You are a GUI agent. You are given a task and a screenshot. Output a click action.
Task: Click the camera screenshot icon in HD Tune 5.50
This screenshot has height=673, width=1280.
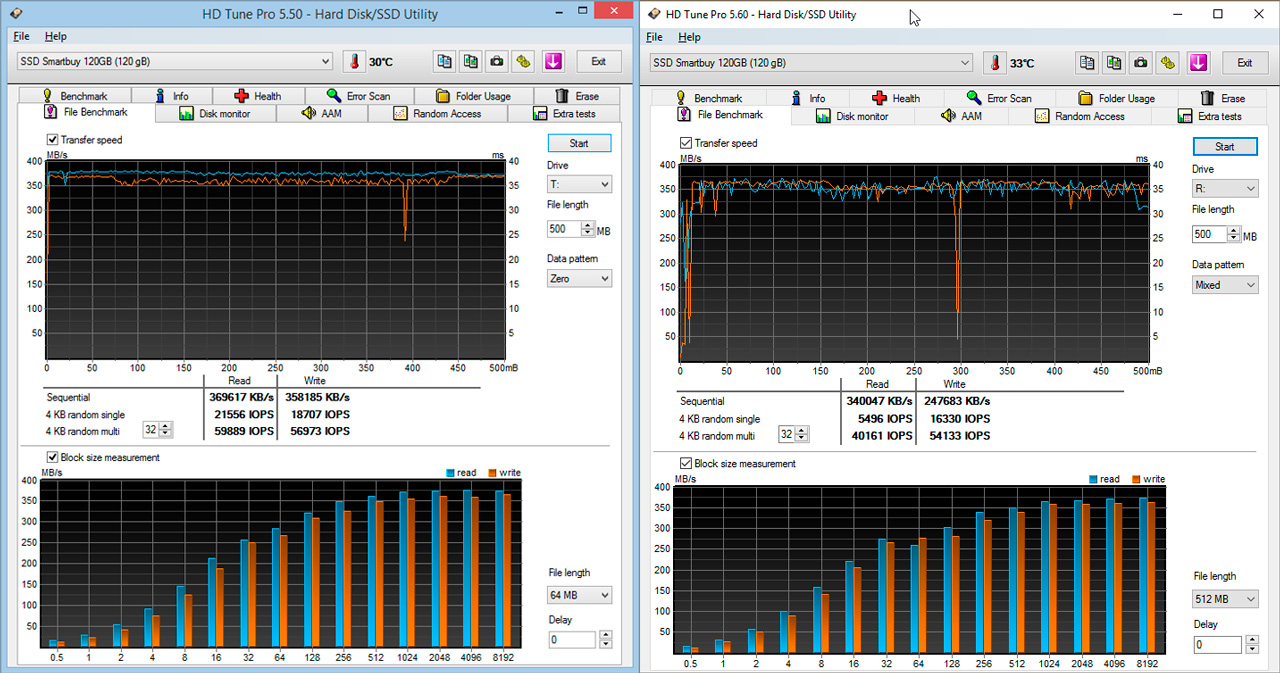tap(497, 62)
